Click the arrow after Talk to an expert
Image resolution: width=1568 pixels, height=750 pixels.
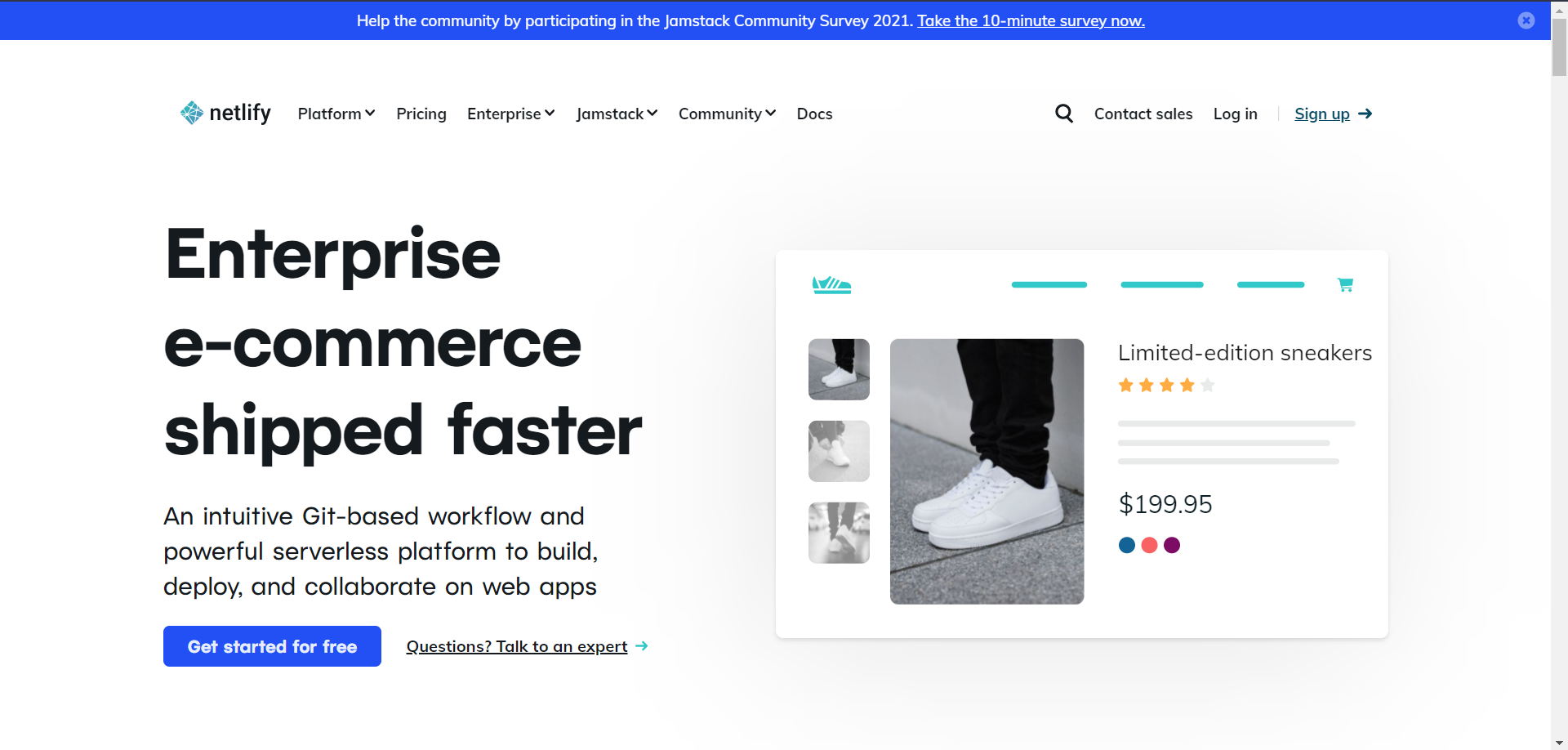tap(642, 646)
